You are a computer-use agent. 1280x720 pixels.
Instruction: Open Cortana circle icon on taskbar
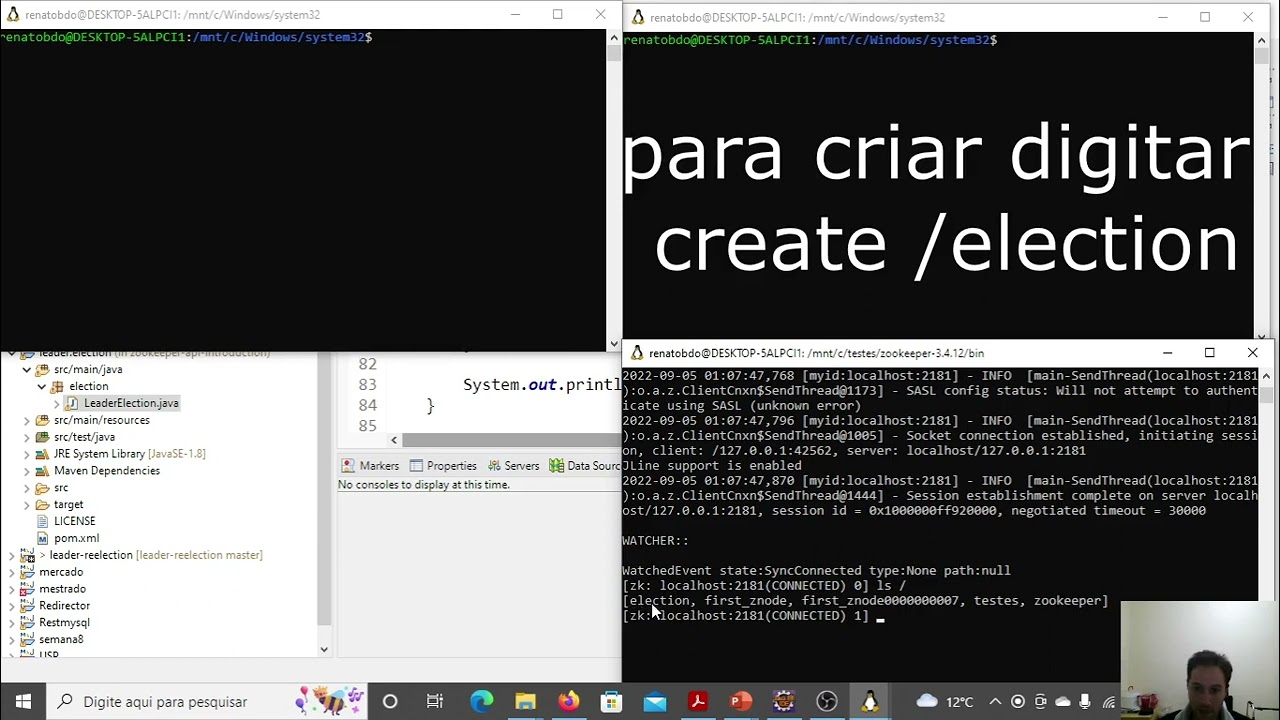pyautogui.click(x=390, y=702)
